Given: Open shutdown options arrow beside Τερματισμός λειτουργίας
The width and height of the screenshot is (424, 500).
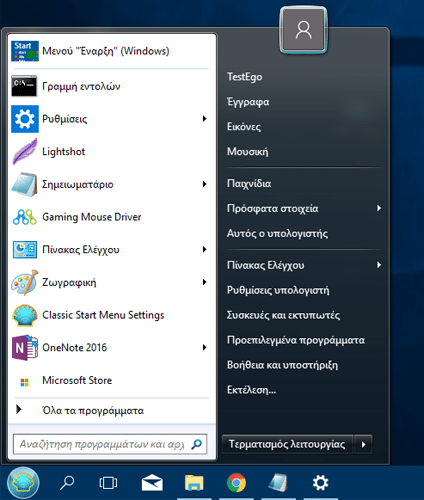Looking at the screenshot, I should 363,444.
